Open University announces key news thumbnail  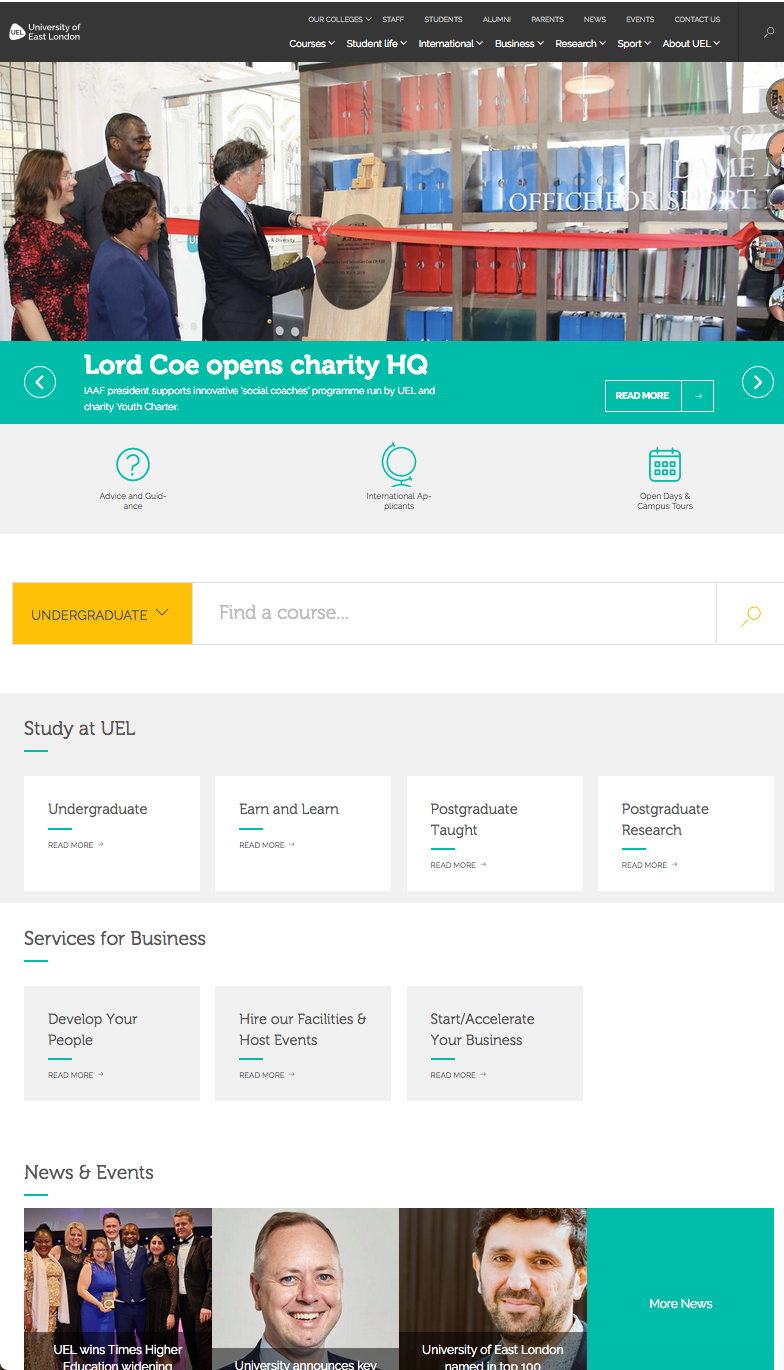tap(305, 1289)
